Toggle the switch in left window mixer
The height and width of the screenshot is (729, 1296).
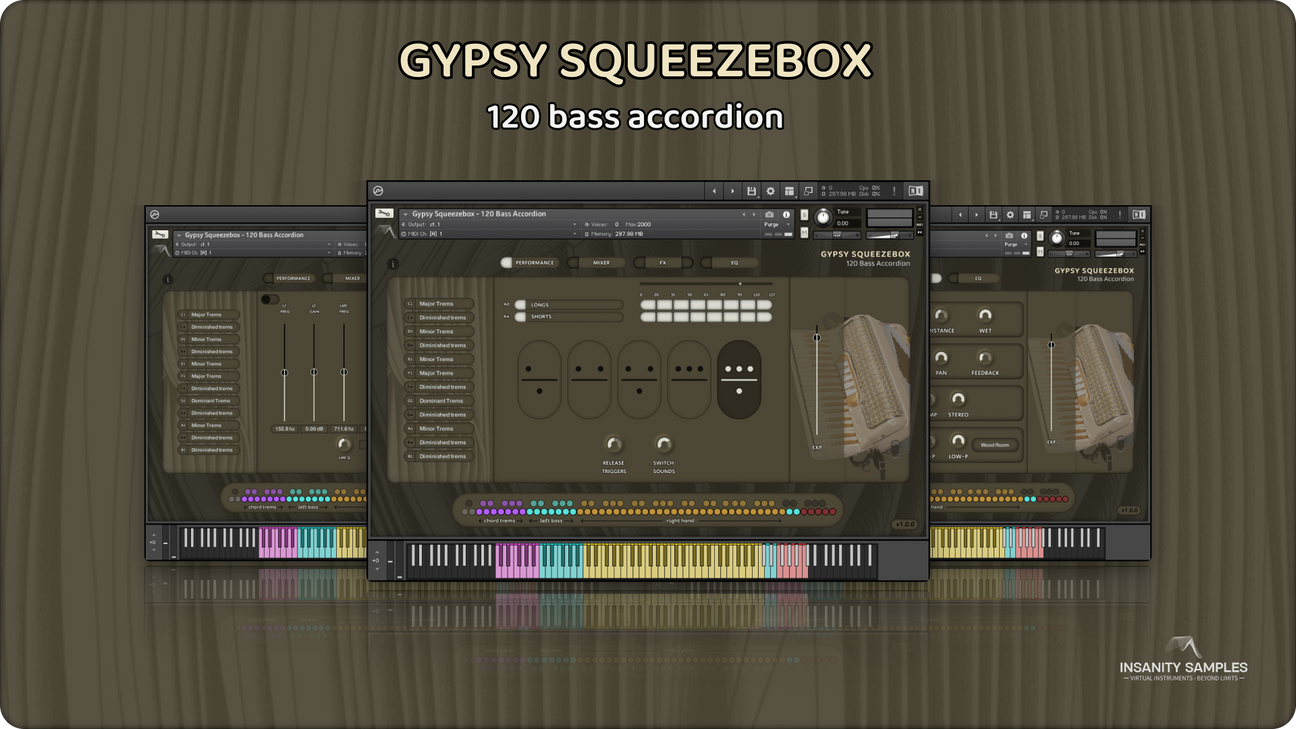coord(270,299)
